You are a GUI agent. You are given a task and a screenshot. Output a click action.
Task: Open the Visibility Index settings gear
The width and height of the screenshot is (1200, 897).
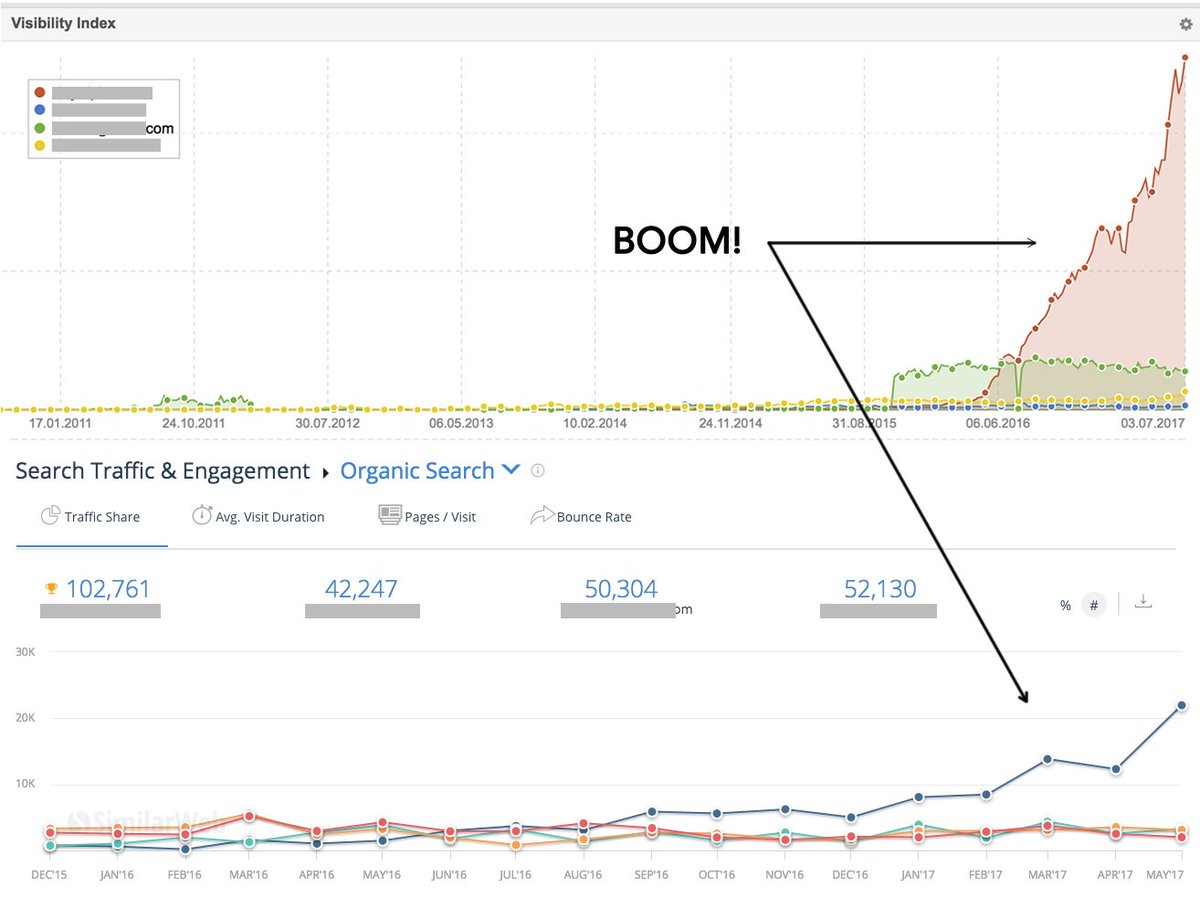1186,24
